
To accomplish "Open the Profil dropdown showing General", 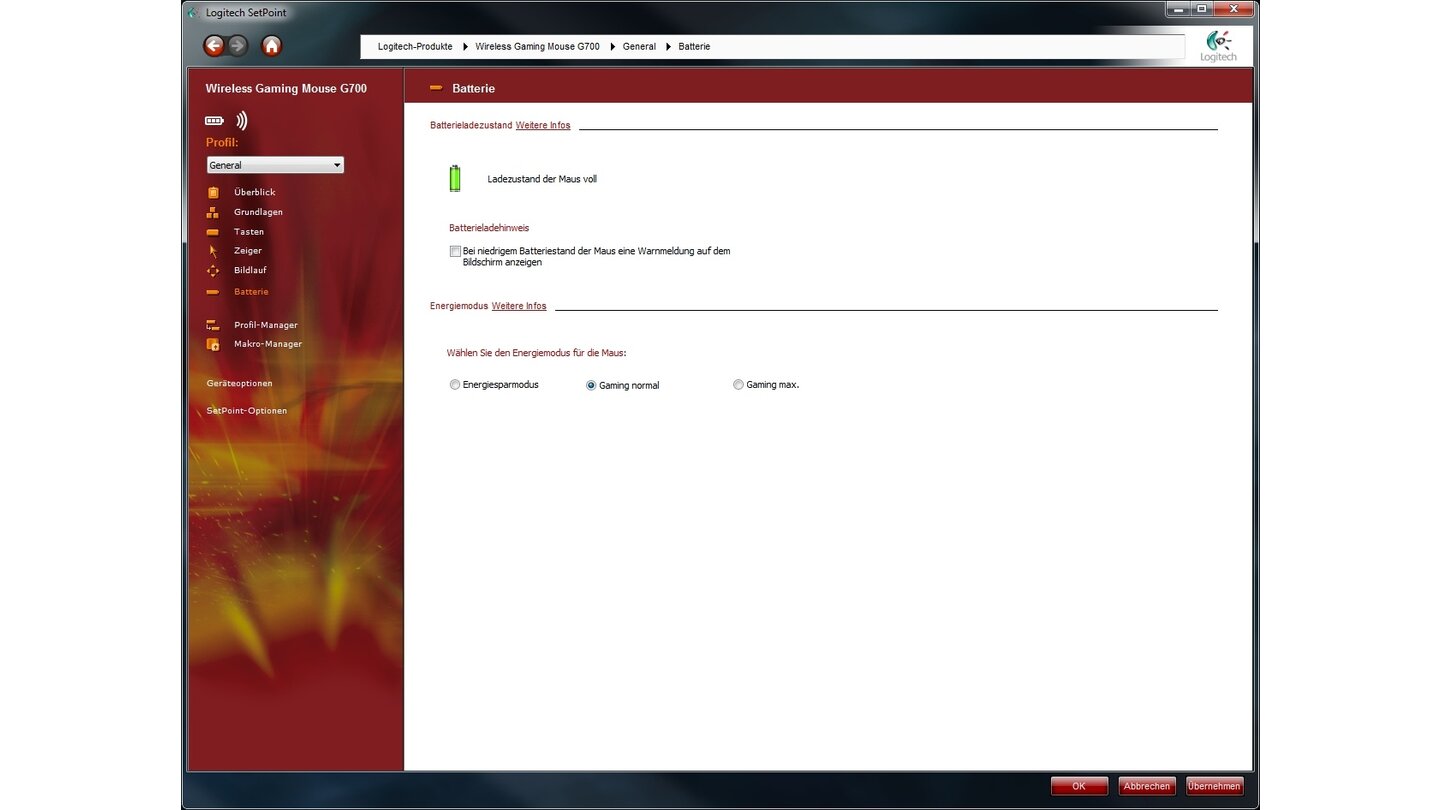I will click(x=275, y=165).
